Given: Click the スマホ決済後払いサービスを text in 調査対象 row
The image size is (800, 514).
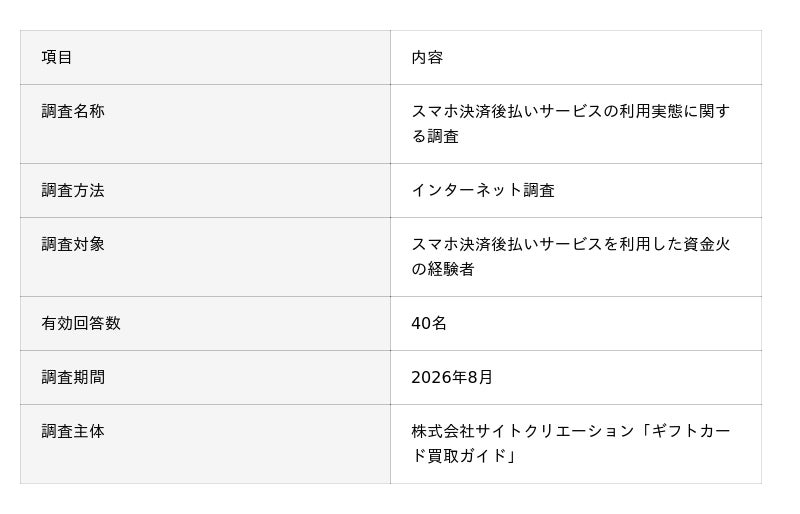Looking at the screenshot, I should tap(515, 244).
